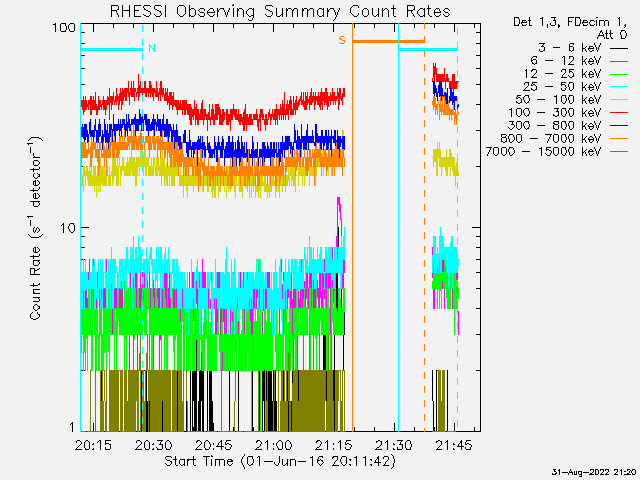Click the magenta line swatch for 6 - 12 keV
Image resolution: width=640 pixels, height=480 pixels.
pyautogui.click(x=619, y=62)
